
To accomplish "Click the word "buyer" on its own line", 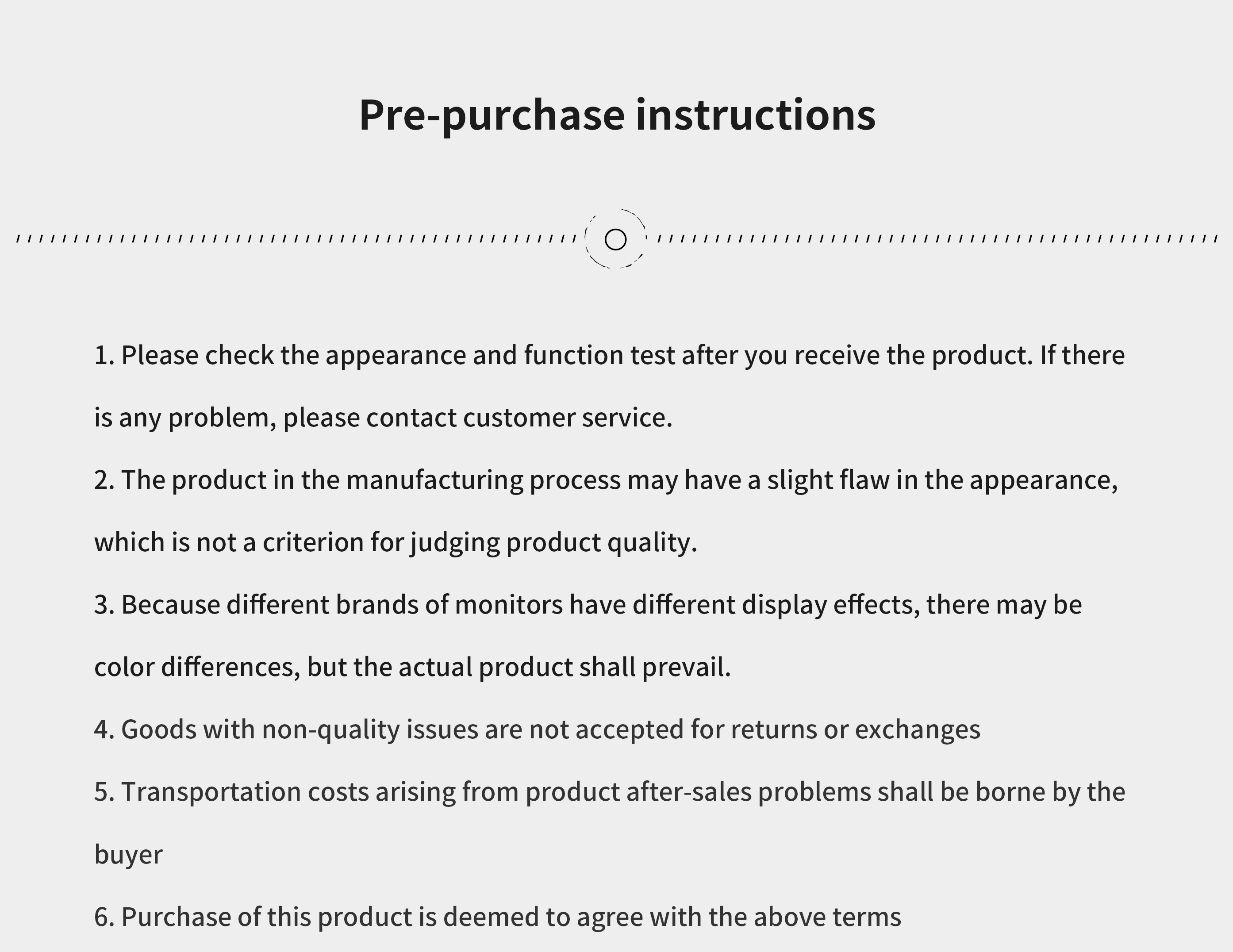I will [128, 855].
